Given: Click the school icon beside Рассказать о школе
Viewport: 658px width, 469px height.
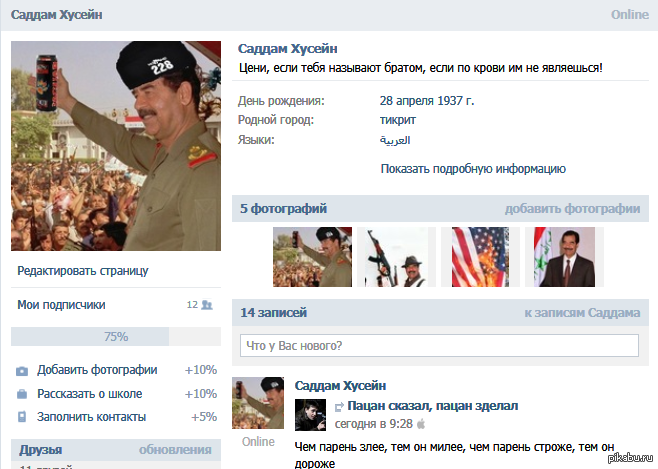Looking at the screenshot, I should 22,394.
